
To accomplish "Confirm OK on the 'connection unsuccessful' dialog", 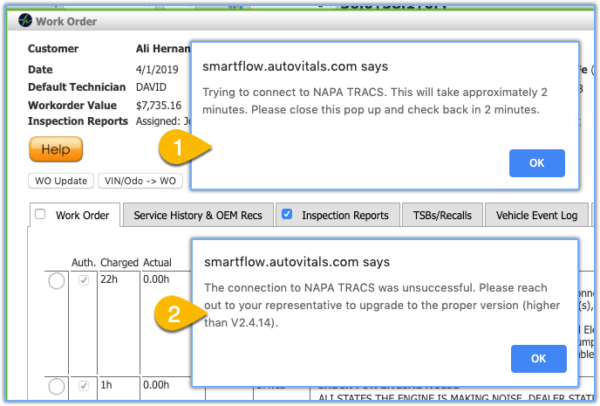I will [x=538, y=359].
